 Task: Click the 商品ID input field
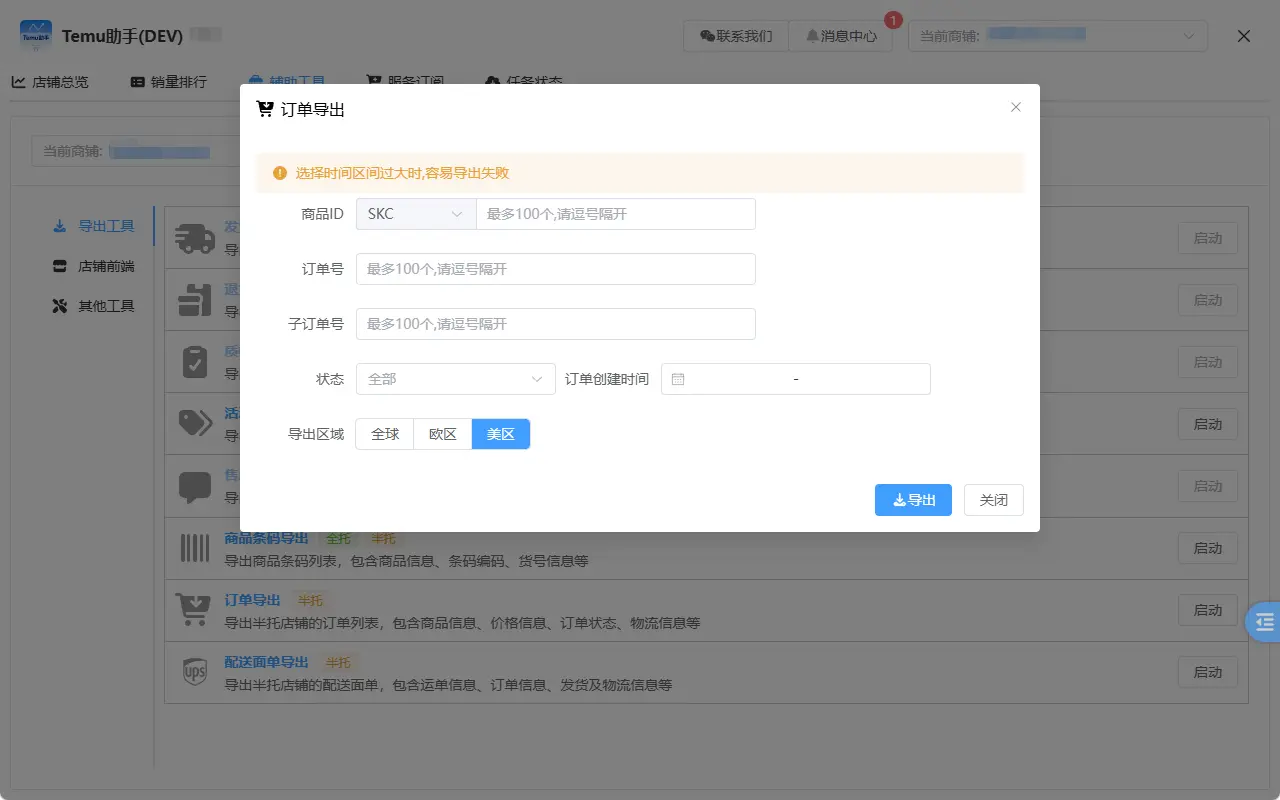point(615,214)
